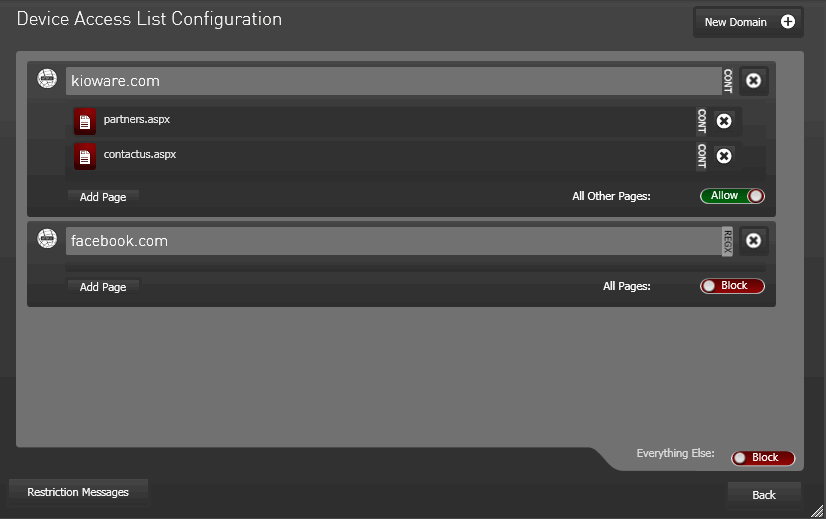
Task: Toggle CONT match mode for contactus.aspx
Action: click(702, 156)
